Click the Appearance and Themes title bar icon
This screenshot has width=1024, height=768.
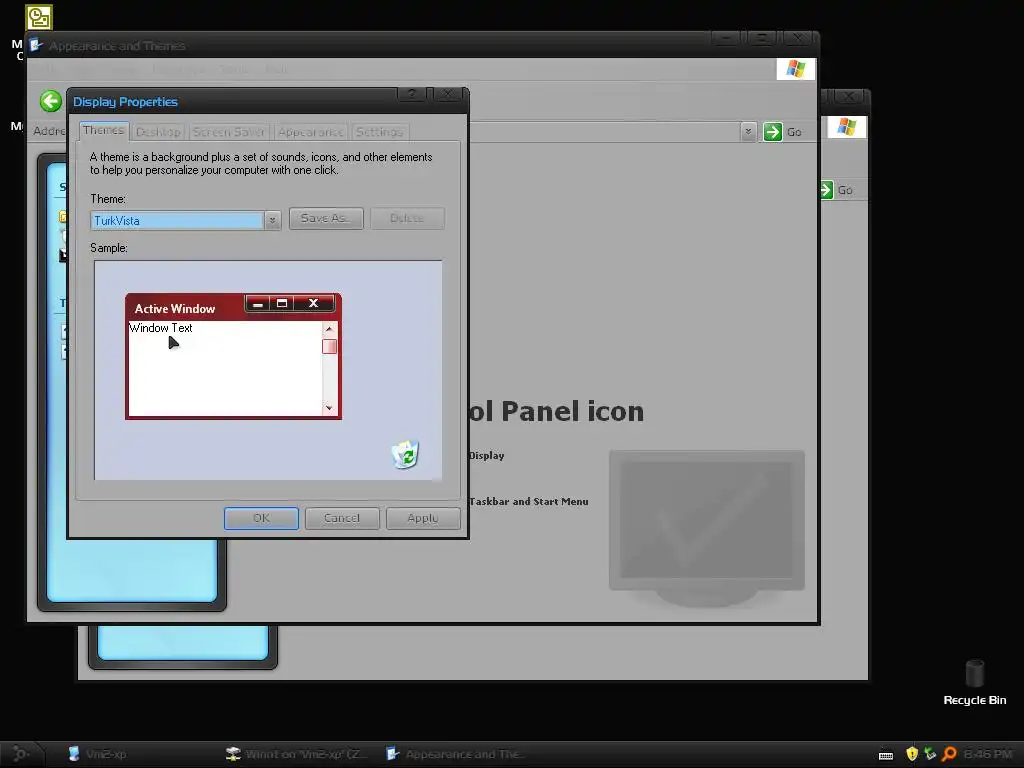[36, 45]
